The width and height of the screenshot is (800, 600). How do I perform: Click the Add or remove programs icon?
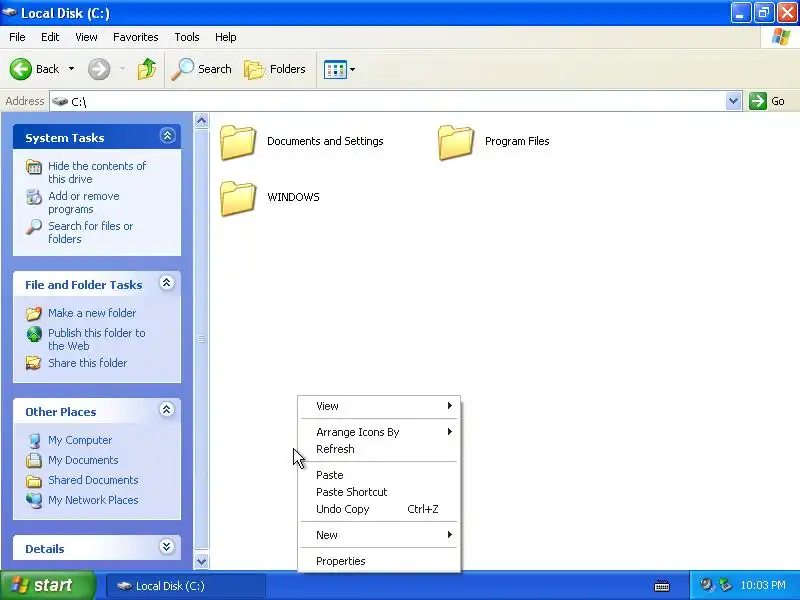pos(34,196)
